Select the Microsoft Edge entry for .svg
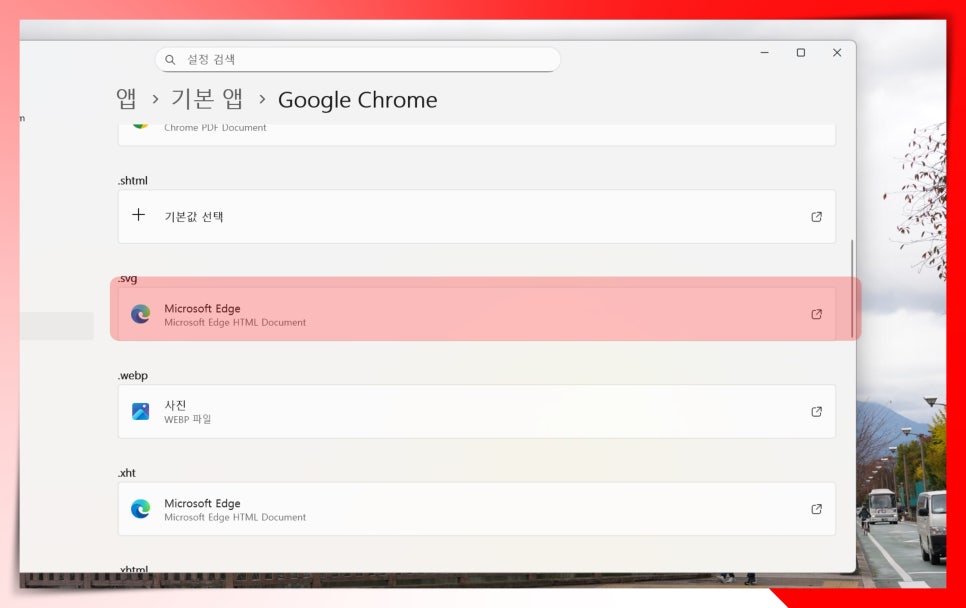 point(477,314)
